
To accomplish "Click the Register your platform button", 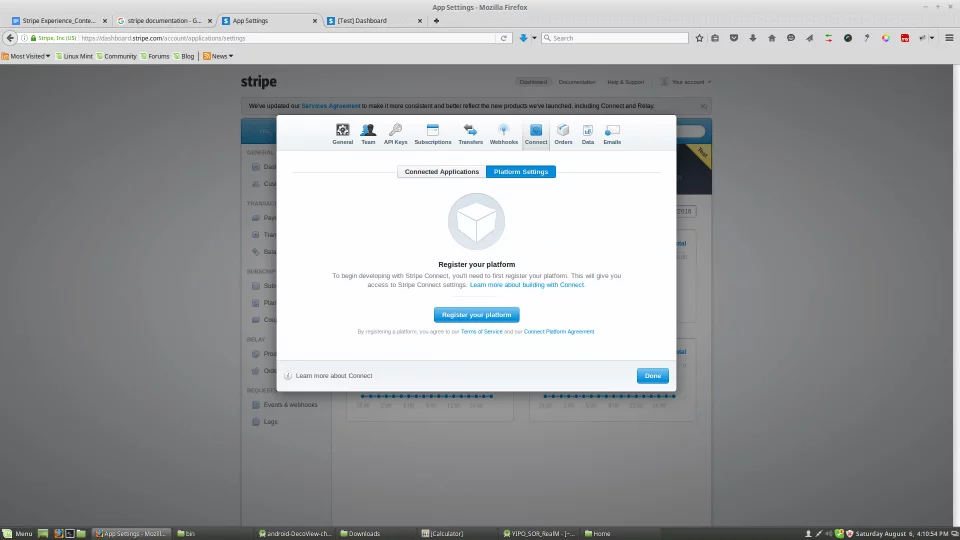I will click(476, 315).
